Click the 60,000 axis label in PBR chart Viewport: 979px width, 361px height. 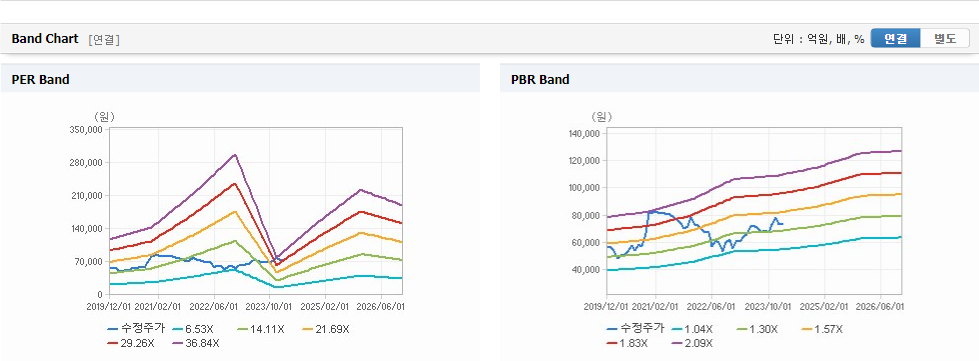point(586,242)
